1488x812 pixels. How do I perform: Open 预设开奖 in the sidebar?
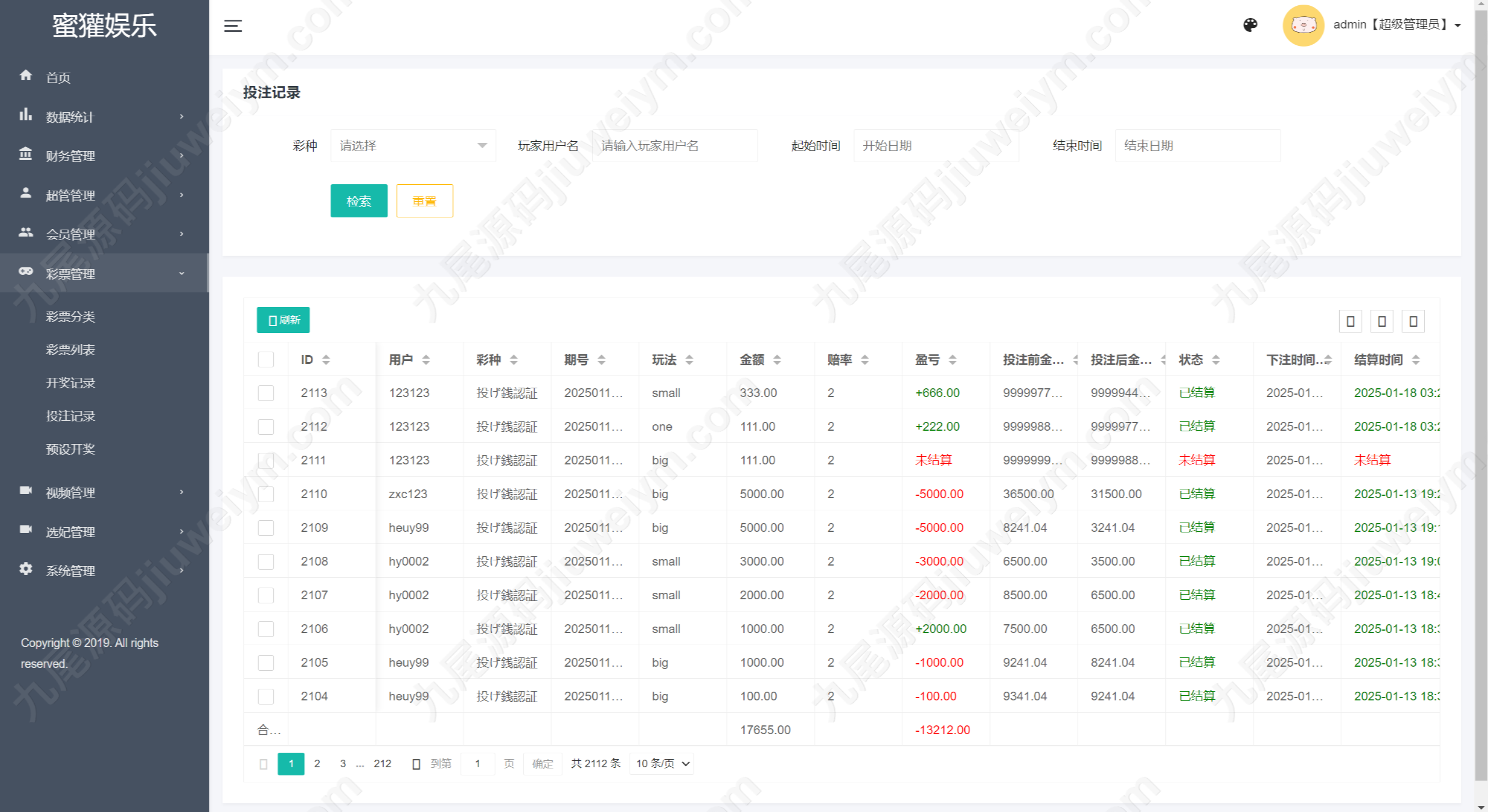point(70,449)
